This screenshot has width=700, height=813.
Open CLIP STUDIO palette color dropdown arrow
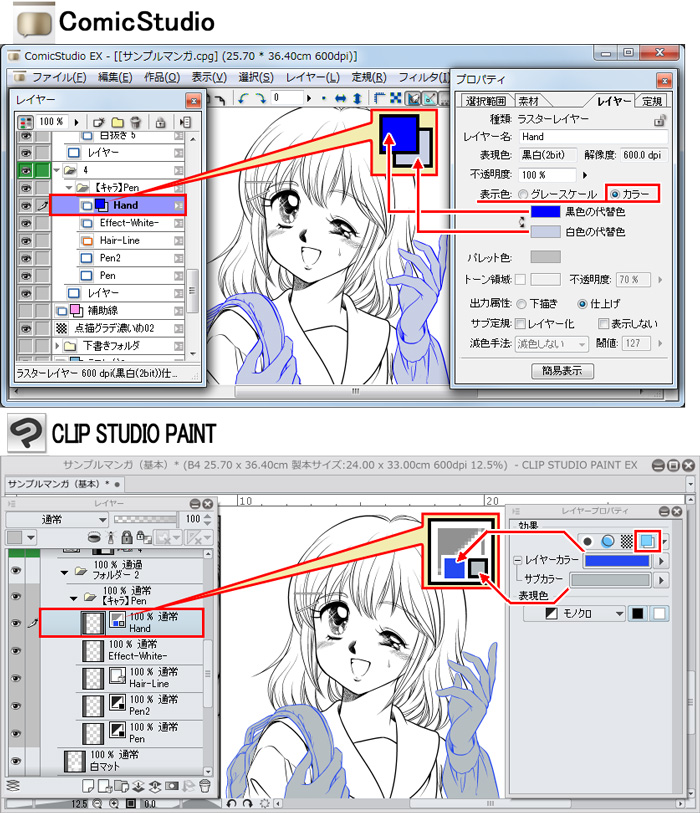[x=31, y=537]
